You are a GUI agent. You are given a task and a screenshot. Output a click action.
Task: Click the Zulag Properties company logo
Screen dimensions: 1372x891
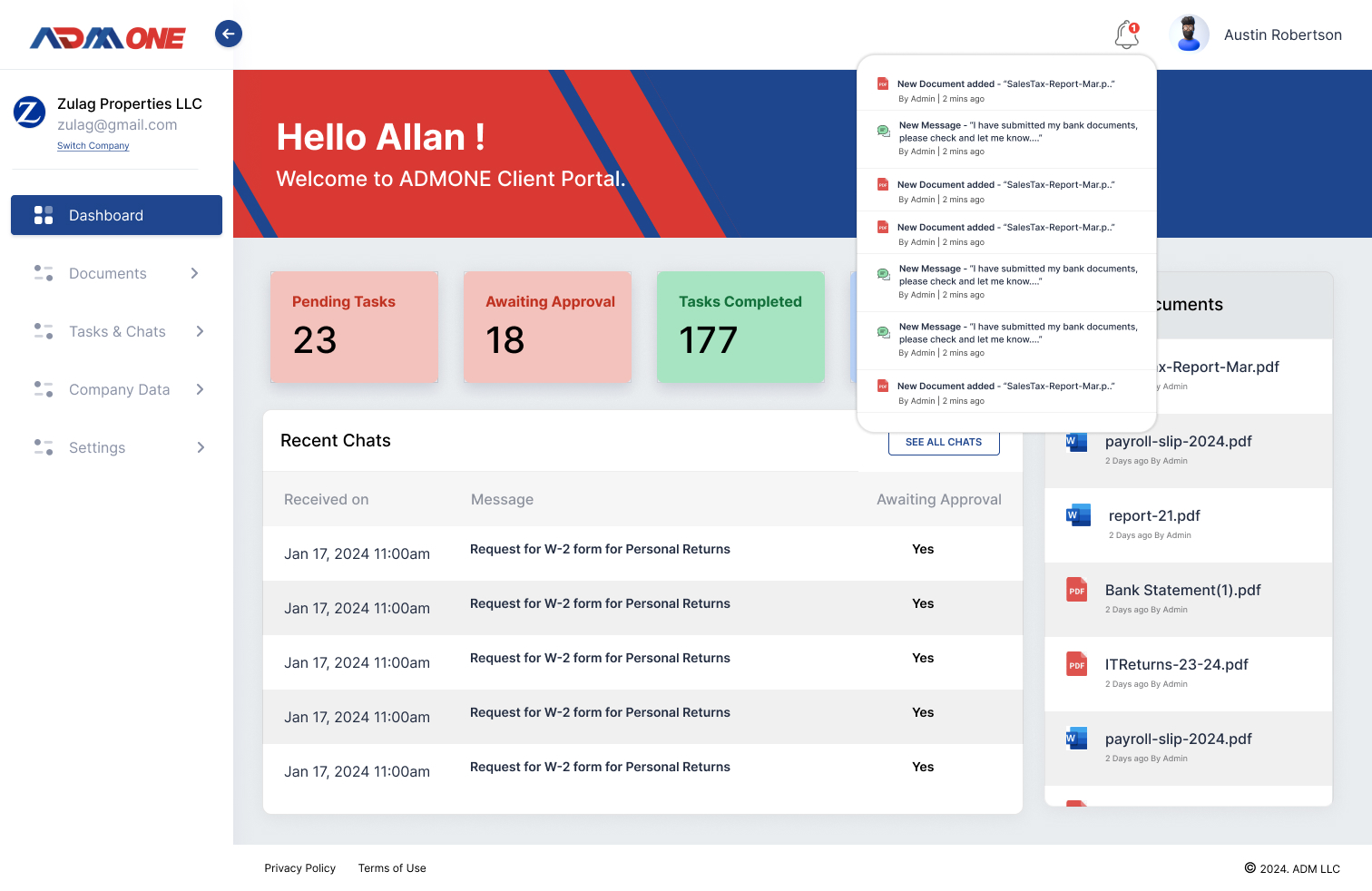click(29, 113)
